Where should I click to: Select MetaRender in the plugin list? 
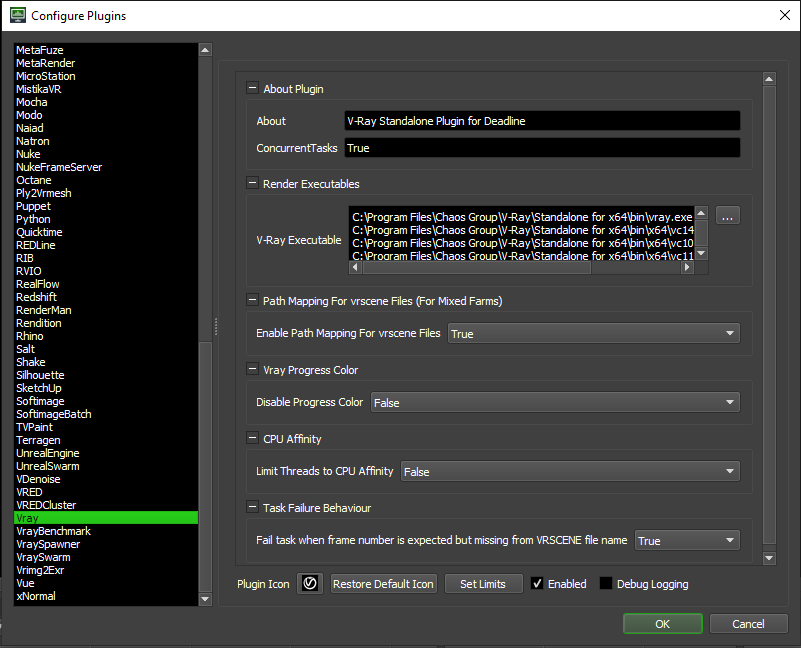(x=106, y=63)
